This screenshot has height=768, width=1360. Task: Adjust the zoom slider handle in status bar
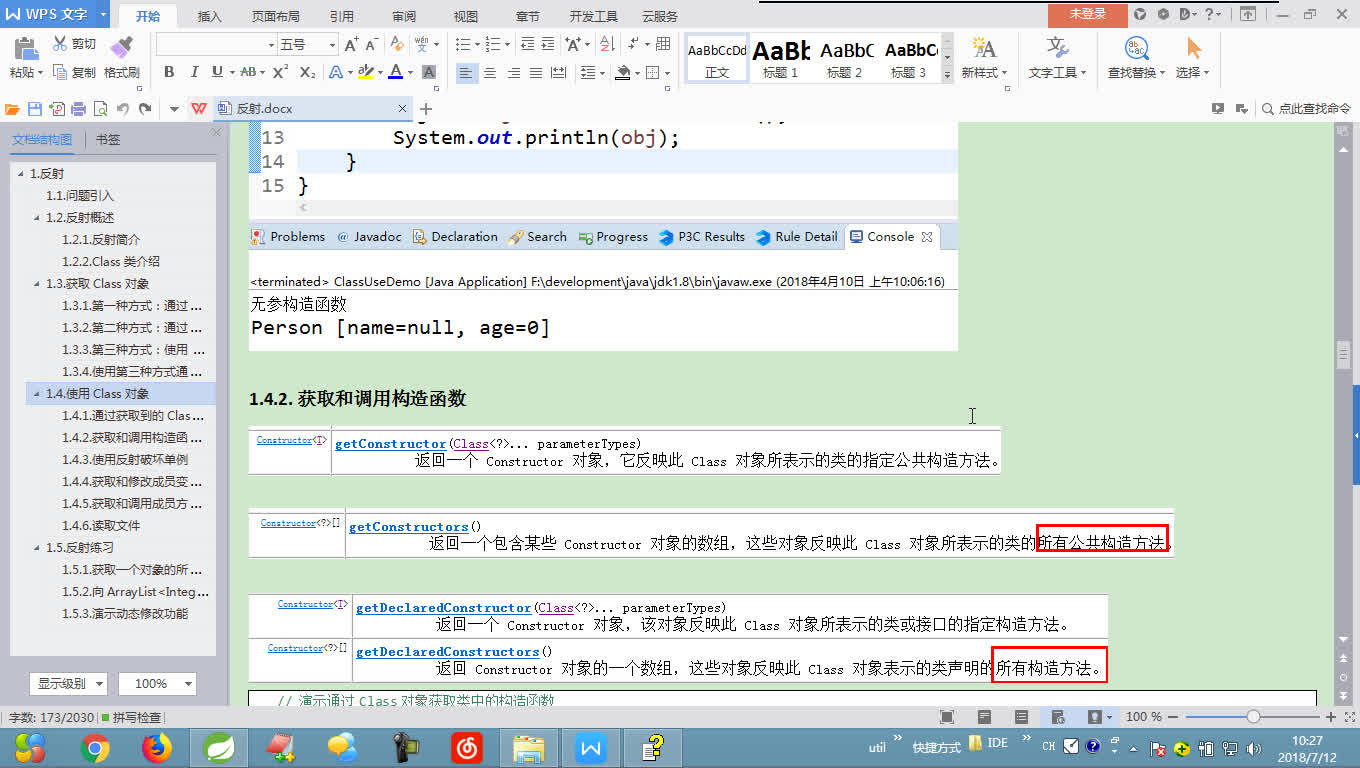click(1253, 717)
